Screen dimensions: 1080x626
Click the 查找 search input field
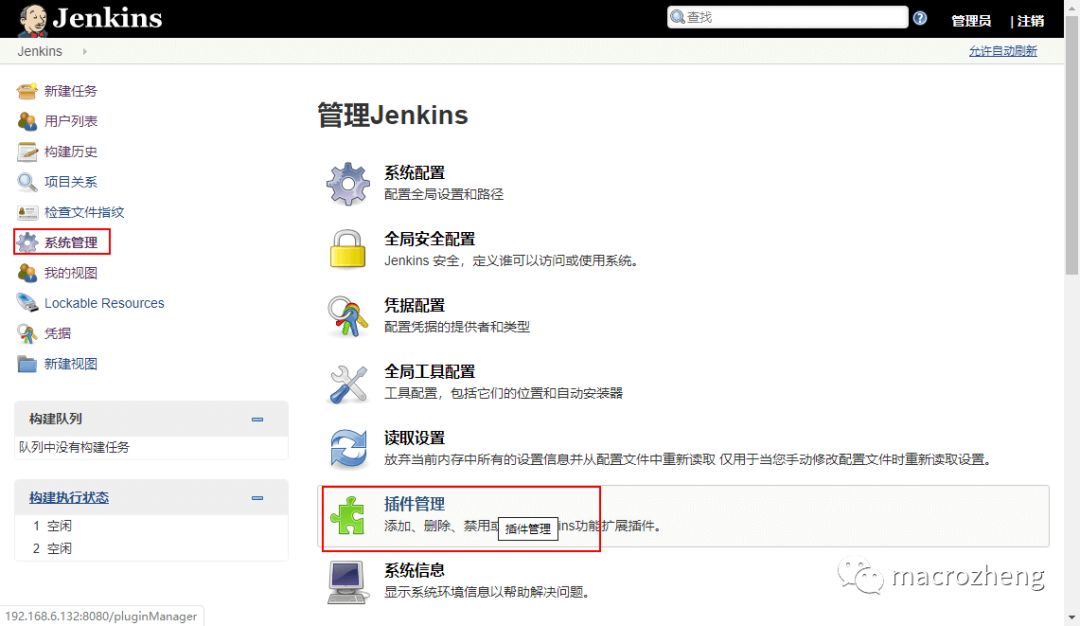pos(790,17)
